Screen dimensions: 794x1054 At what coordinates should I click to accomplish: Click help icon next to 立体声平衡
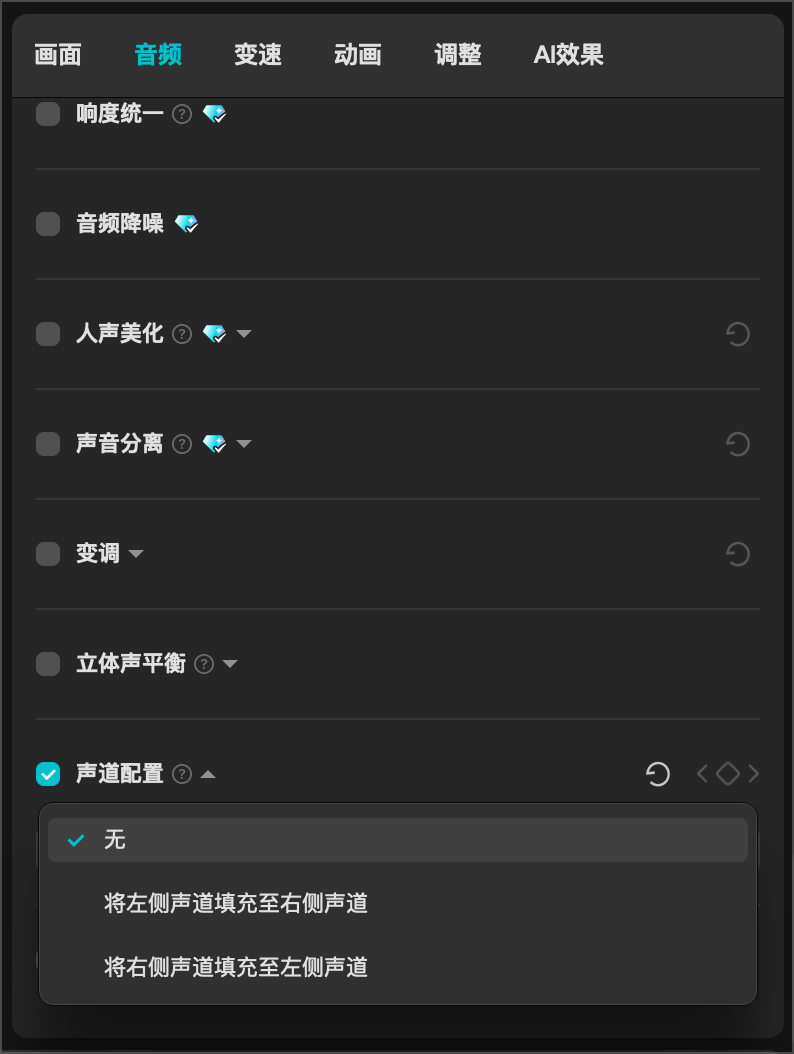(204, 664)
